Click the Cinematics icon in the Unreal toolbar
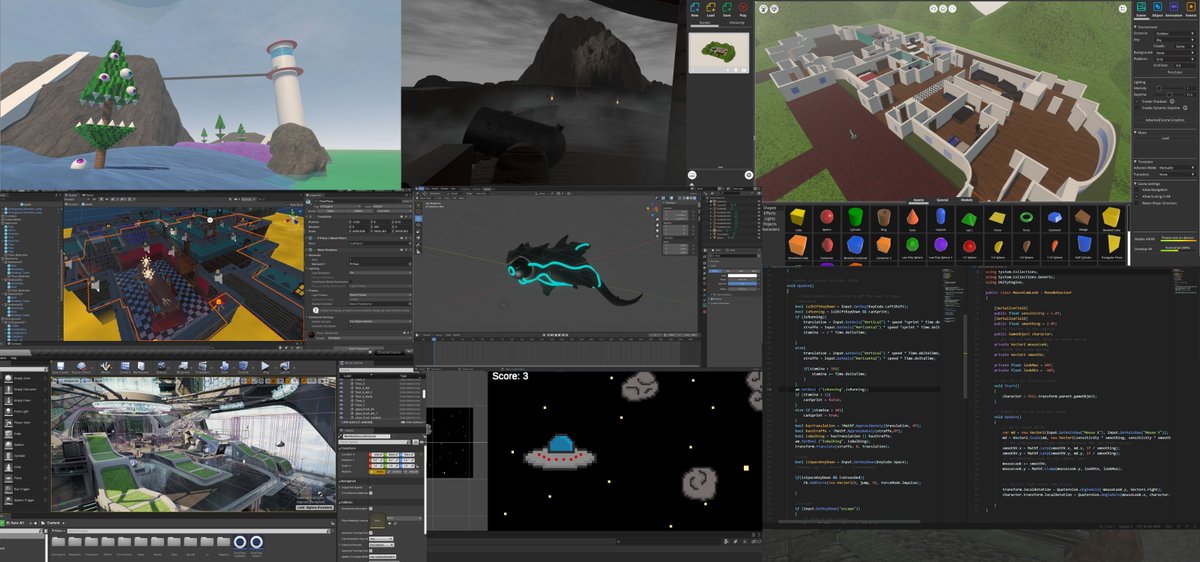 pyautogui.click(x=202, y=366)
